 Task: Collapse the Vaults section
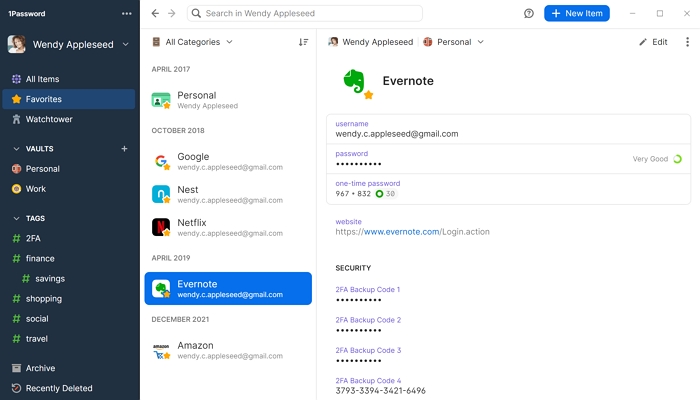tap(17, 149)
